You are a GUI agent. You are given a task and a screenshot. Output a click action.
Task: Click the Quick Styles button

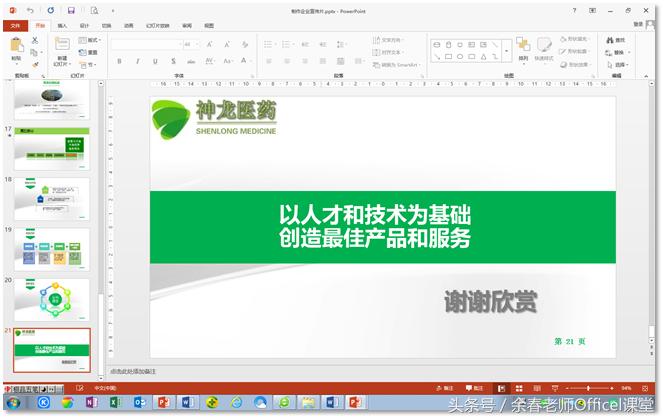(x=544, y=49)
